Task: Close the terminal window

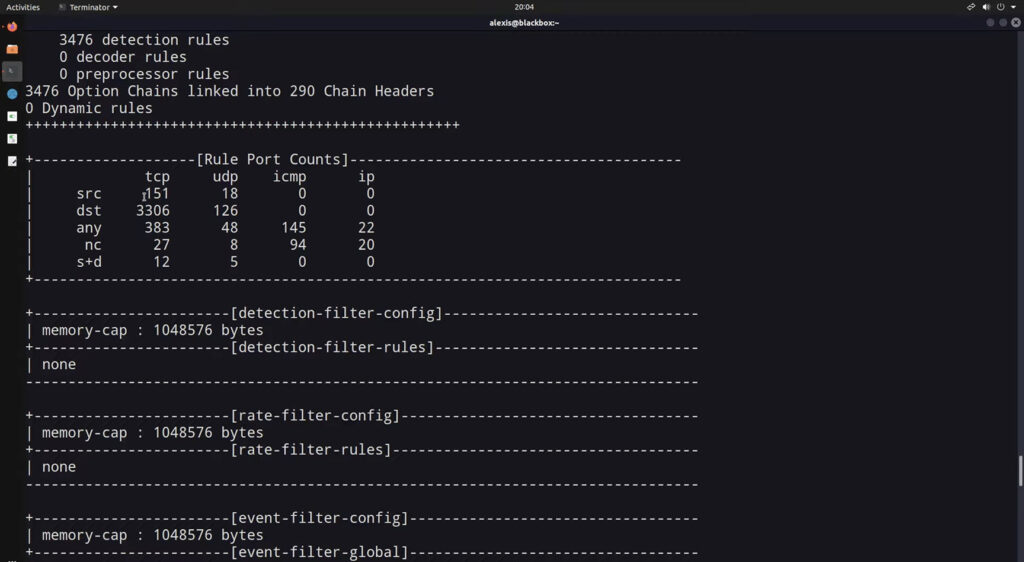Action: point(1016,22)
